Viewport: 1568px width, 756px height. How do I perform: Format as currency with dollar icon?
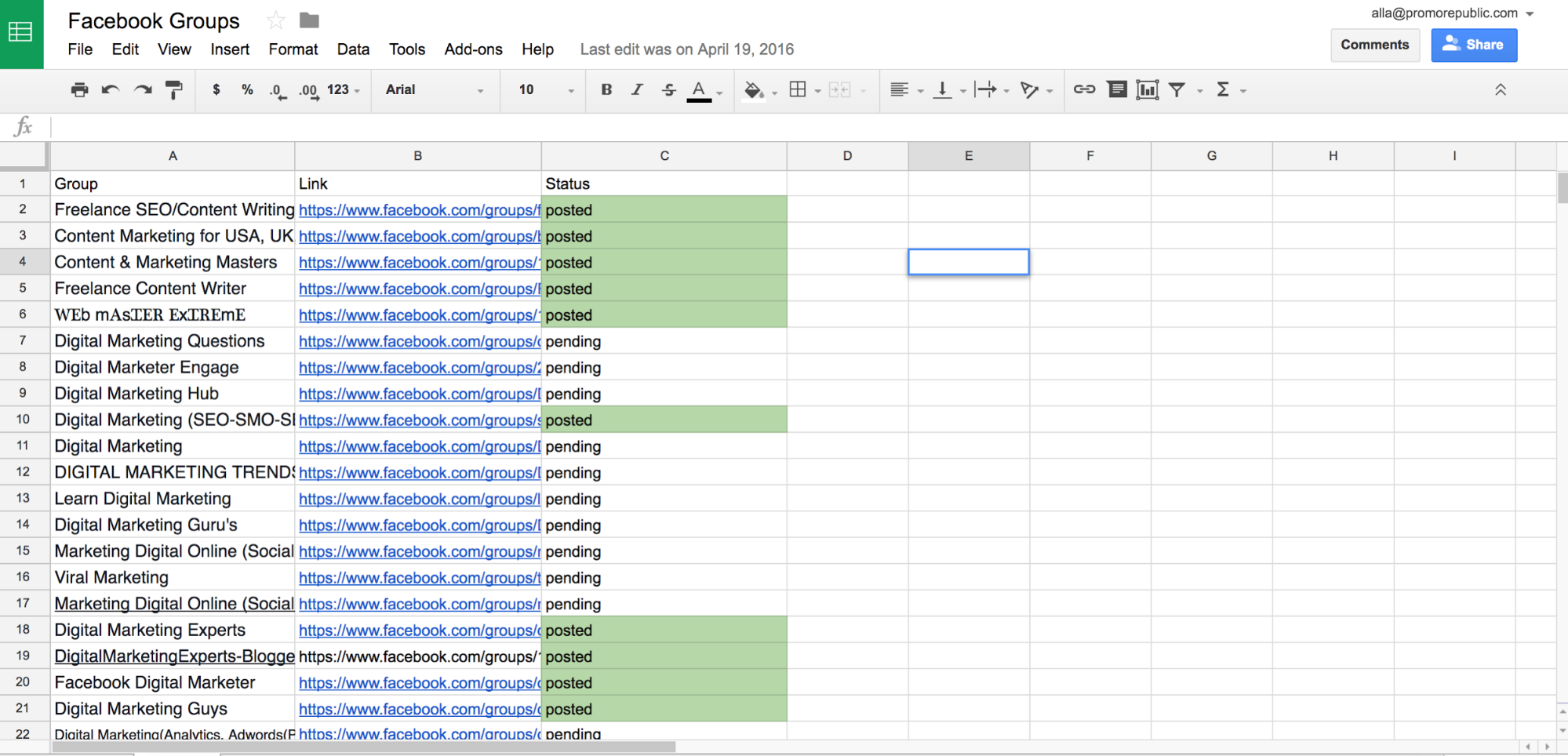point(216,90)
